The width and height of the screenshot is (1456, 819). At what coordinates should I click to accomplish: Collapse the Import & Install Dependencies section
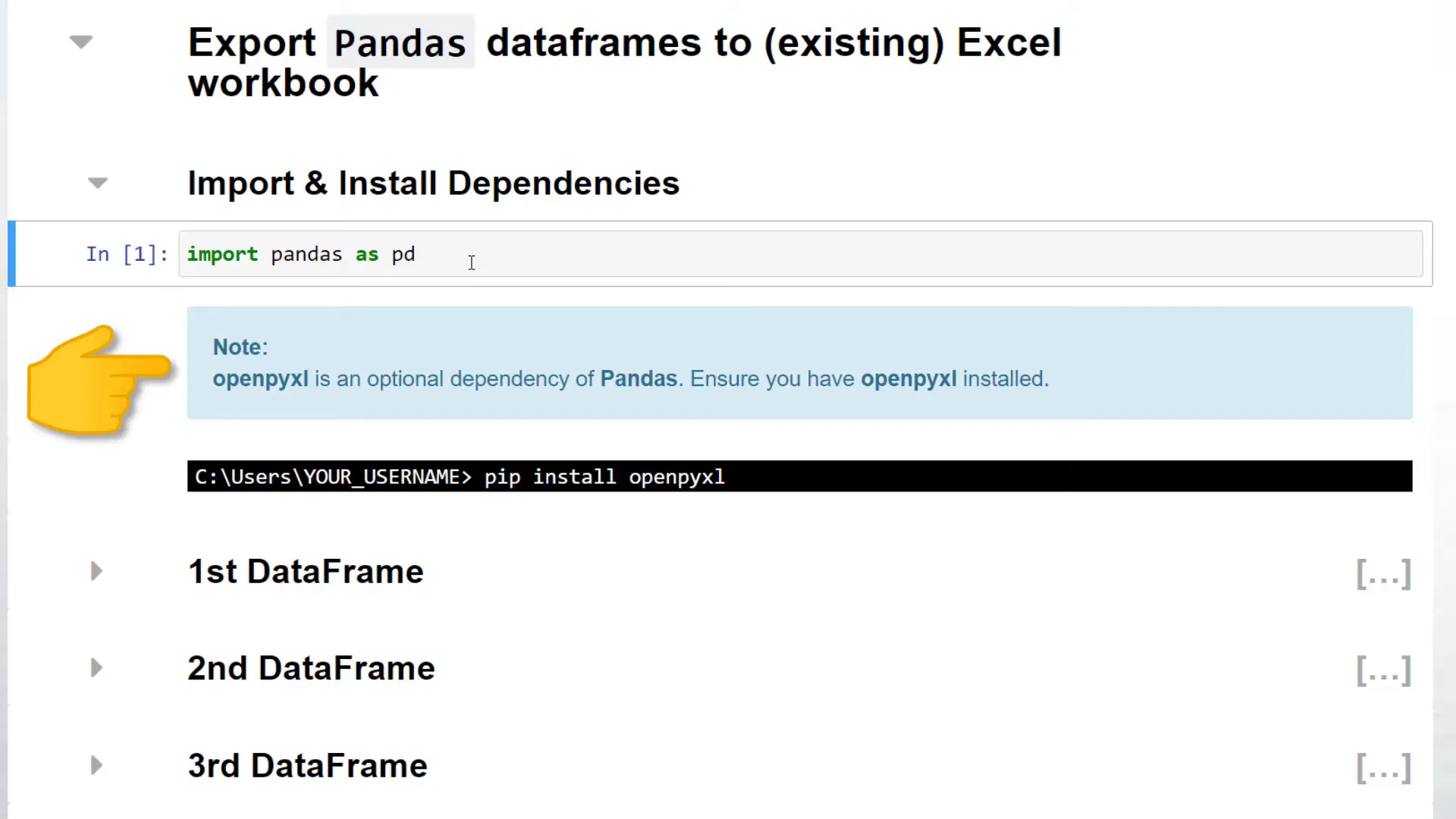point(98,183)
